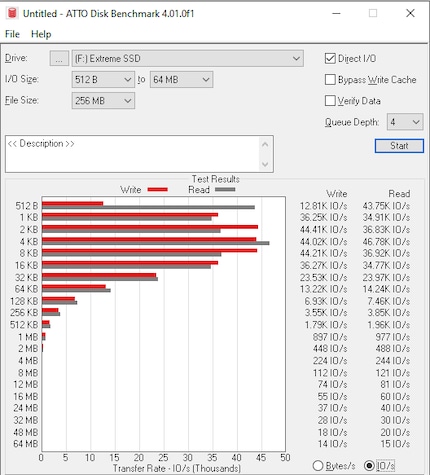Open the File menu
430x475 pixels.
coord(12,34)
